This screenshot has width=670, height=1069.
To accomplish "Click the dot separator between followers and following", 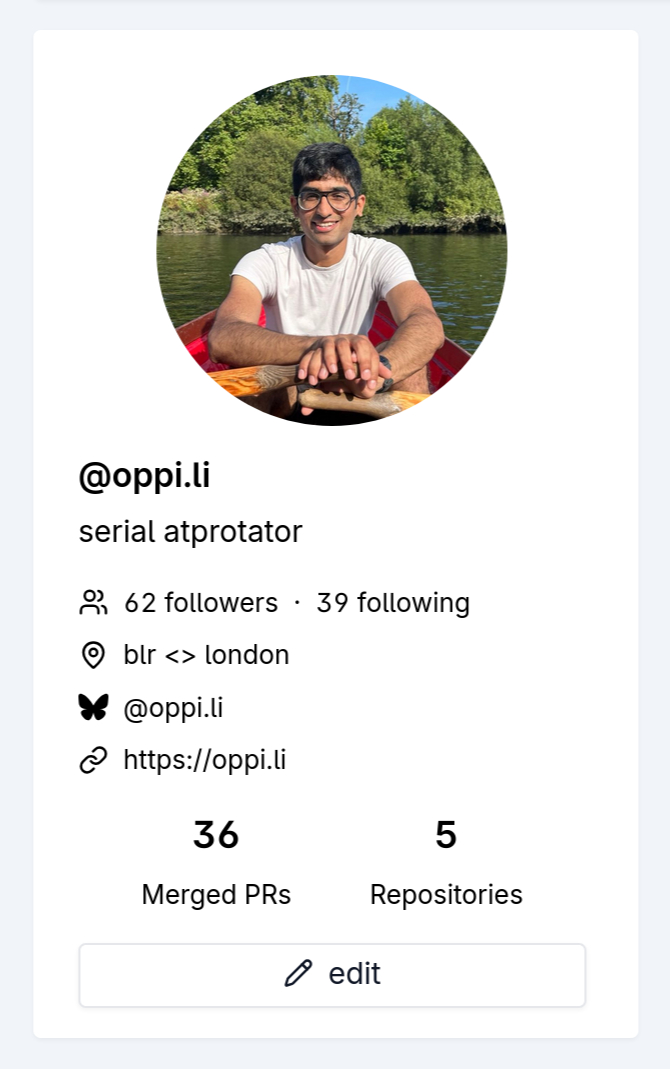I will tap(297, 603).
